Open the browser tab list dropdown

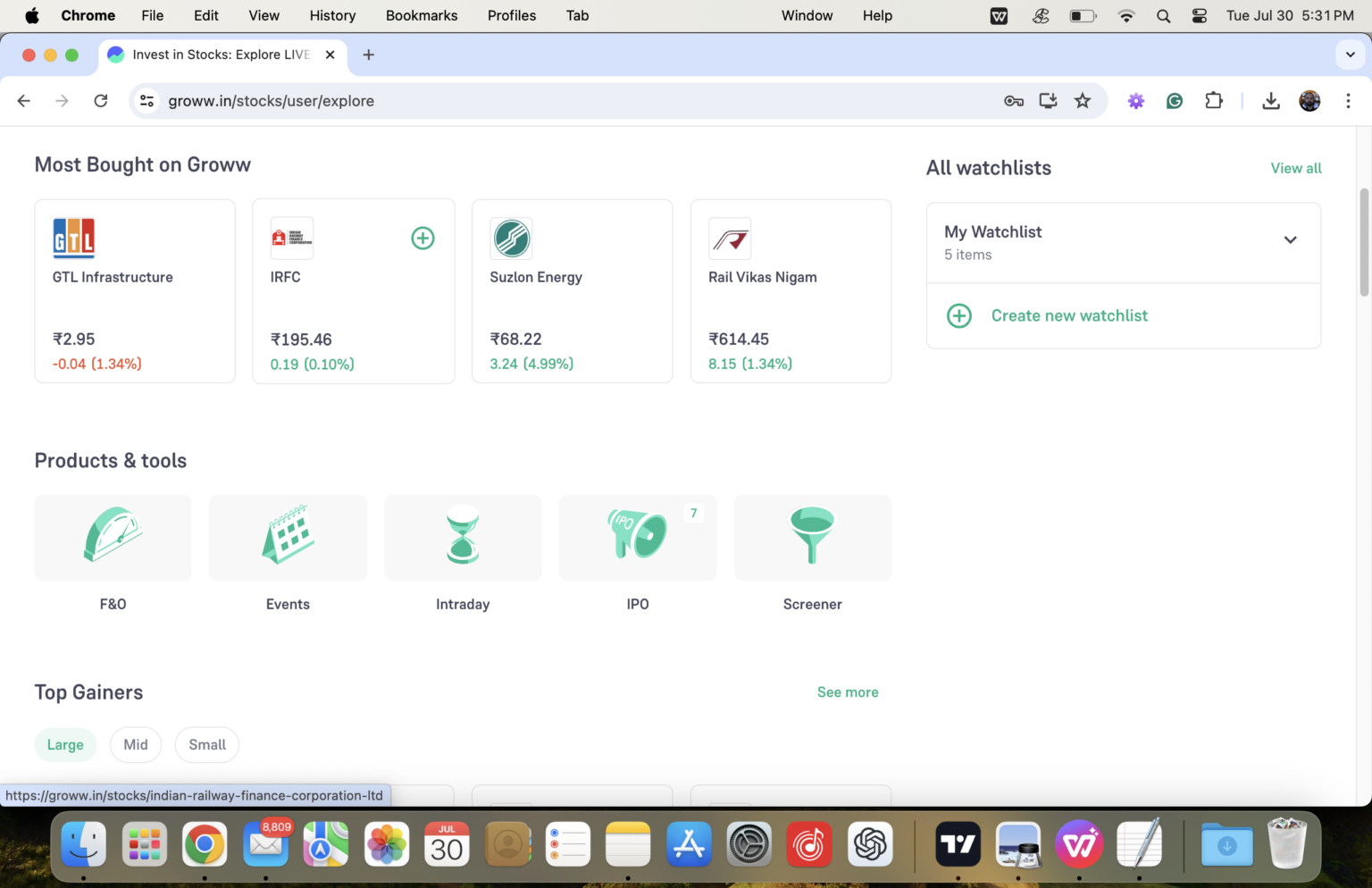[x=1350, y=54]
